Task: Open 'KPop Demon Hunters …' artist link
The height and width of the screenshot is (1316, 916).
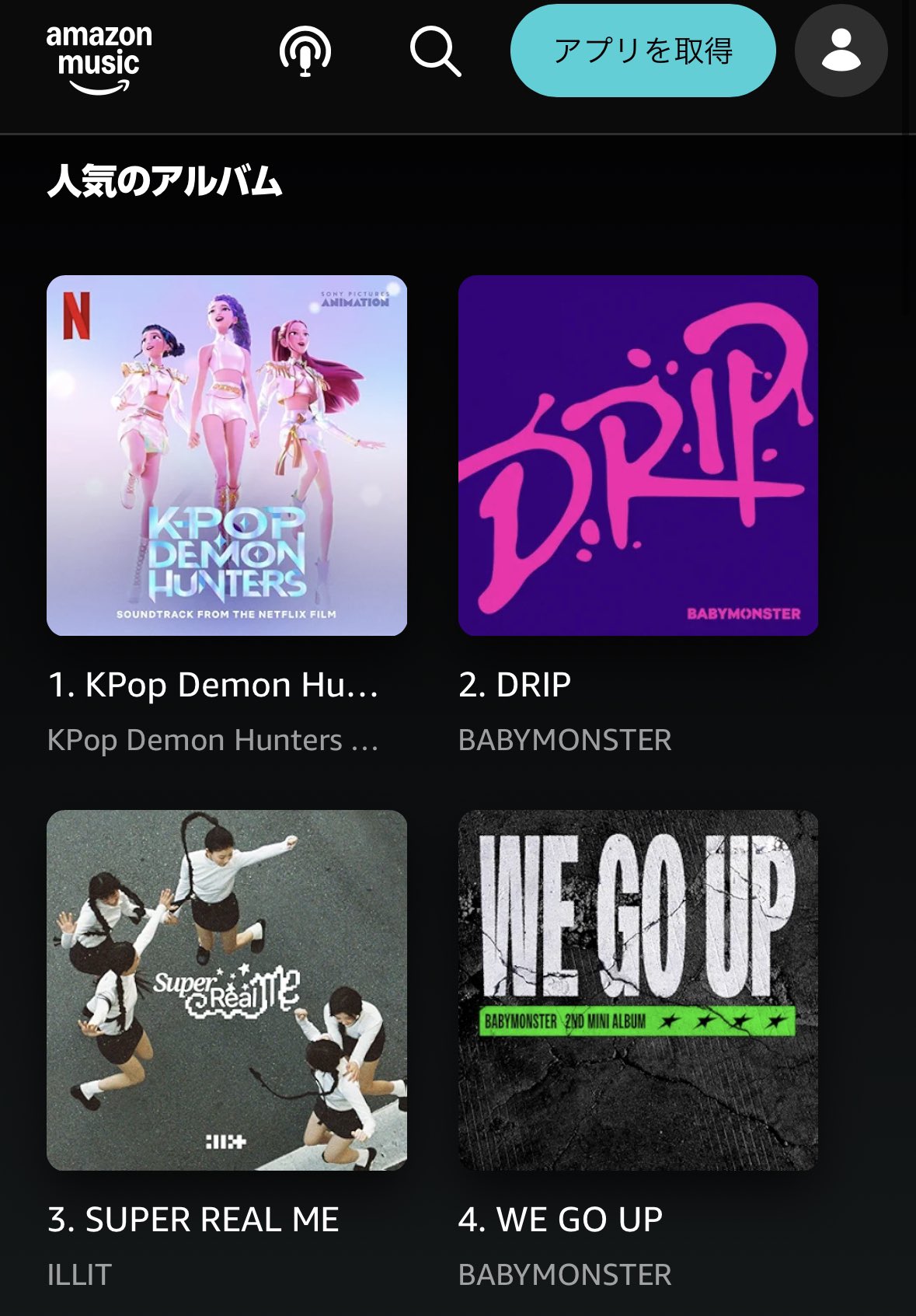Action: [x=213, y=740]
